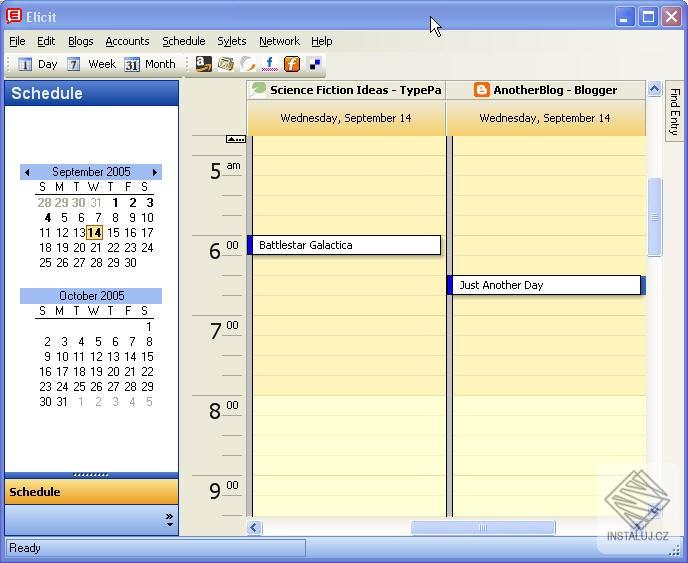Click the earlier appointments arrow indicator
Image resolution: width=688 pixels, height=563 pixels.
[x=236, y=139]
